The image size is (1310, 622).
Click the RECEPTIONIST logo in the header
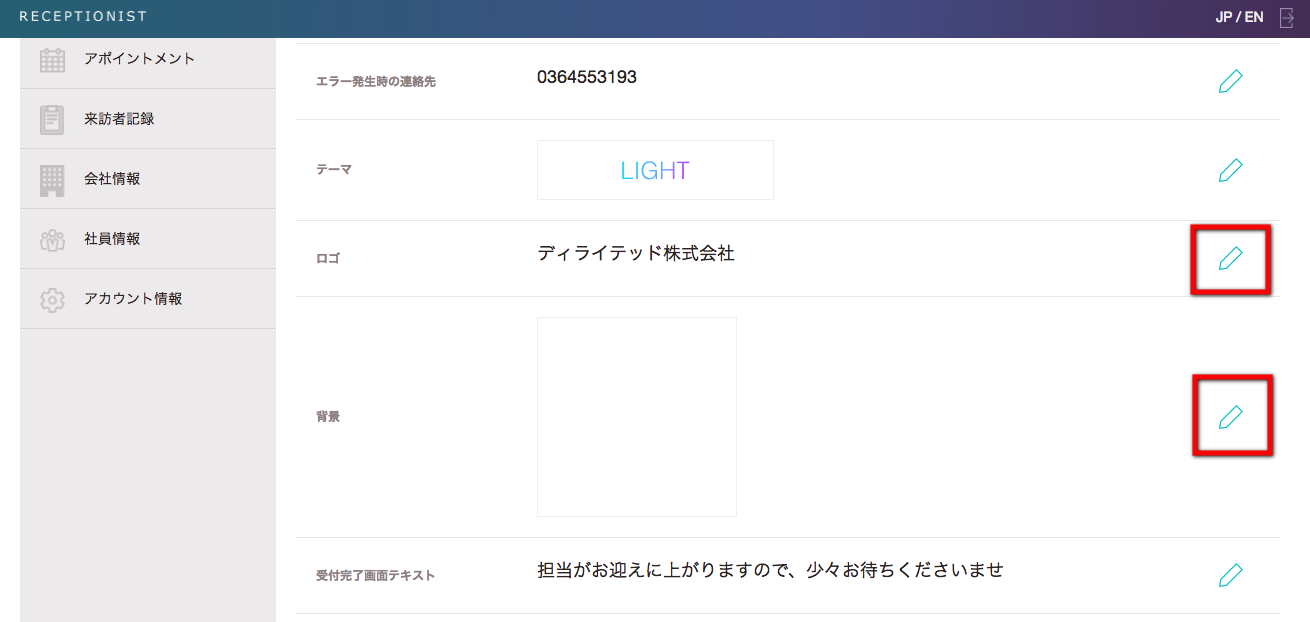(x=83, y=17)
